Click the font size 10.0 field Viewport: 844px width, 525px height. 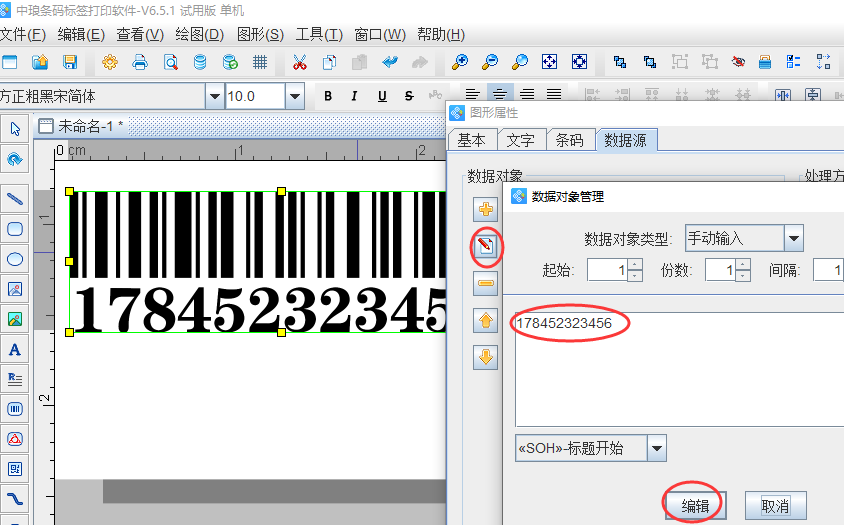coord(255,96)
